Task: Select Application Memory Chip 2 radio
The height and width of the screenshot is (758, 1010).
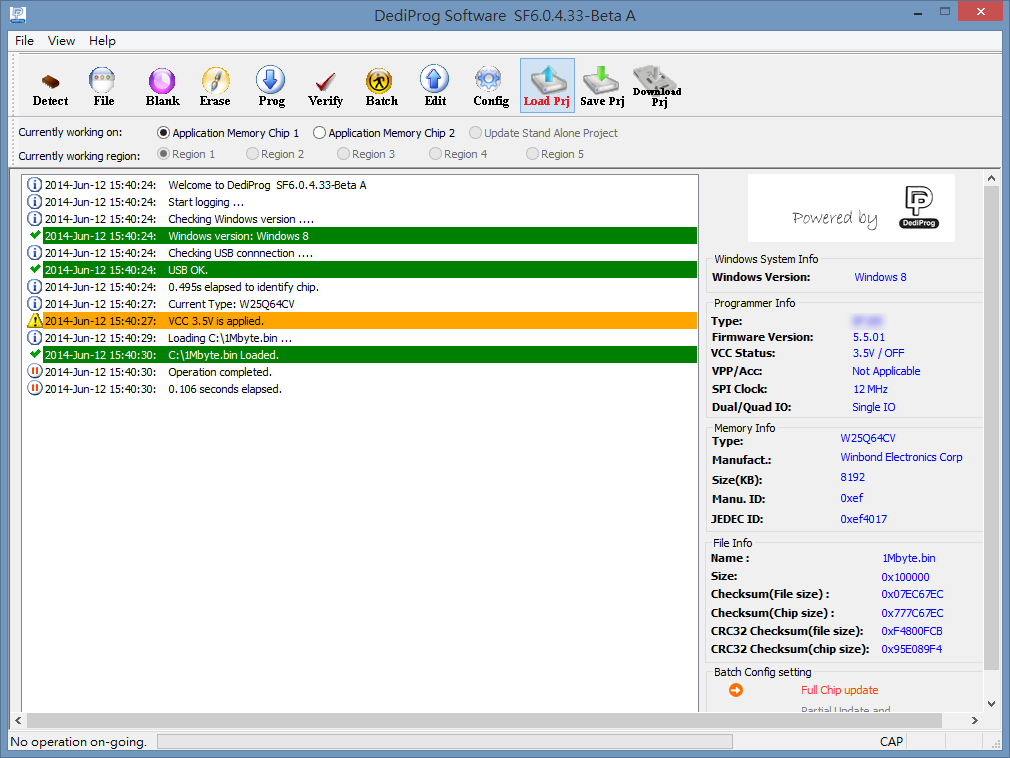Action: click(320, 133)
